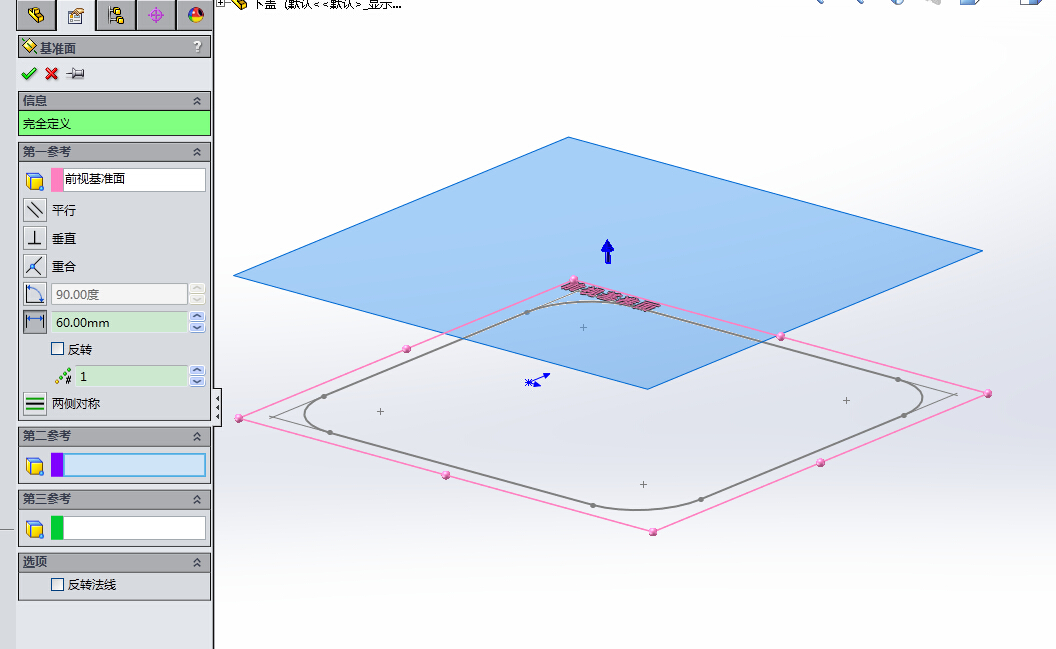This screenshot has width=1056, height=649.
Task: Click the purple second reference swatch
Action: pyautogui.click(x=57, y=465)
